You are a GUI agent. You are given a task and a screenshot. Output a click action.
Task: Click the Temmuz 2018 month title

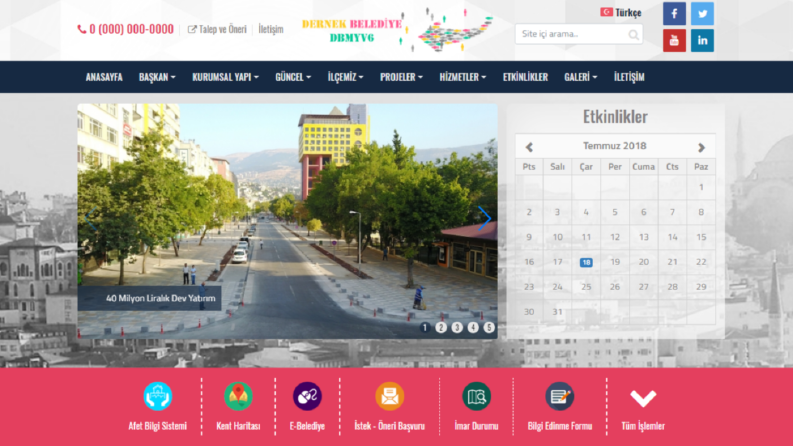tap(614, 146)
